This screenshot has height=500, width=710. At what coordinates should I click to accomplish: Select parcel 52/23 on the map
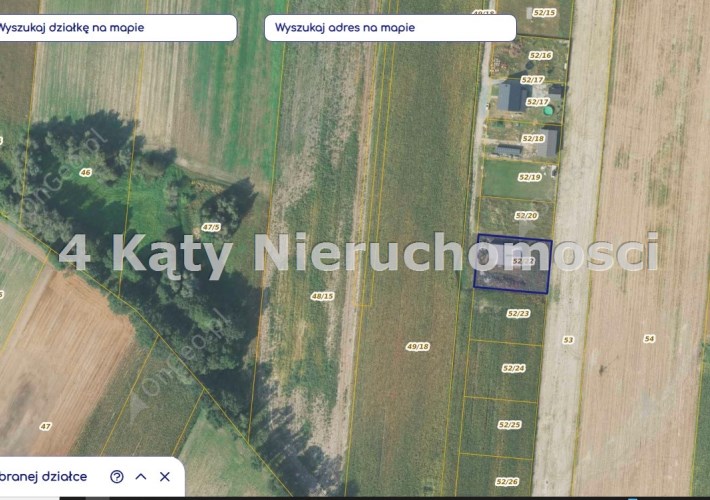tap(518, 314)
